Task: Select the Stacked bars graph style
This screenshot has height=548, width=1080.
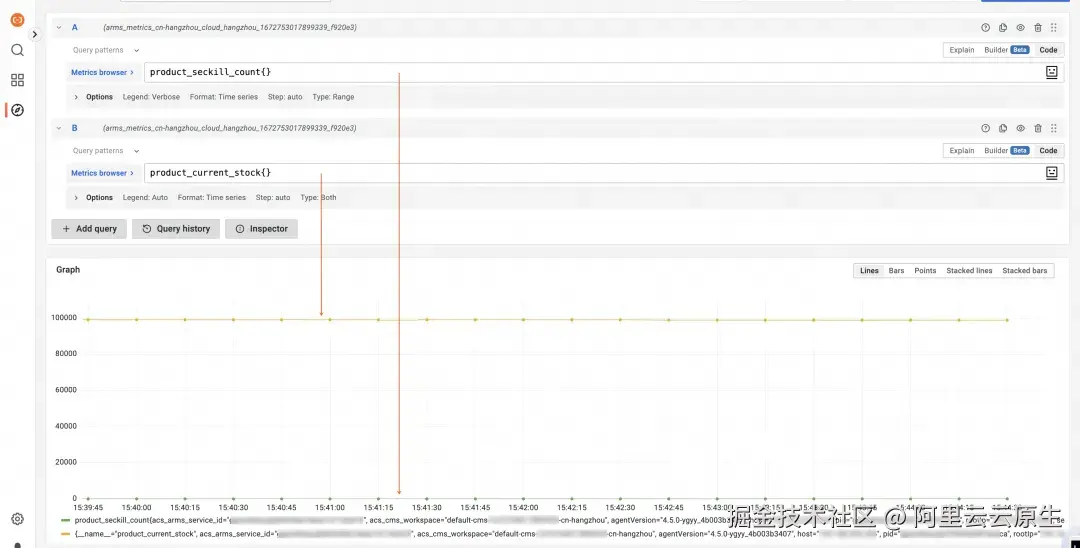Action: (x=1024, y=271)
